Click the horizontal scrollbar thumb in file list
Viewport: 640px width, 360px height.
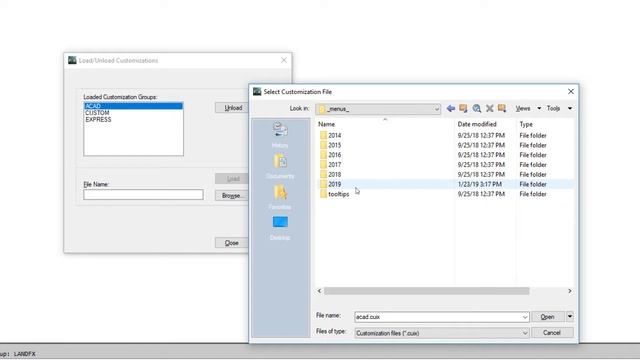[x=427, y=291]
